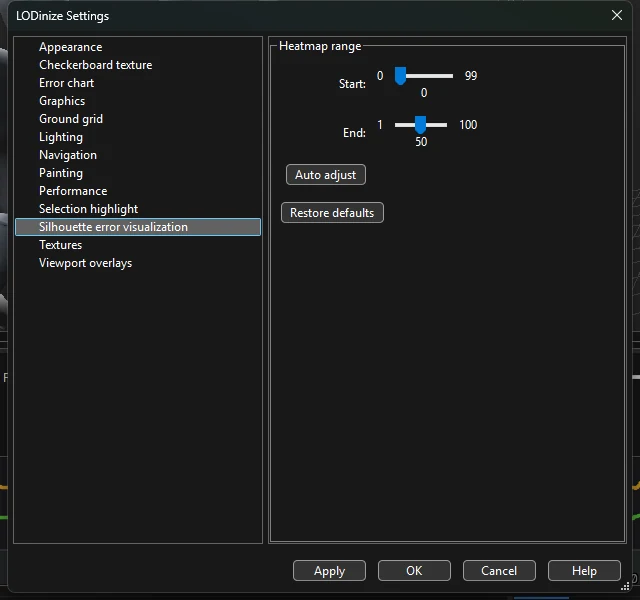Select the Painting category
This screenshot has width=640, height=600.
[x=138, y=173]
